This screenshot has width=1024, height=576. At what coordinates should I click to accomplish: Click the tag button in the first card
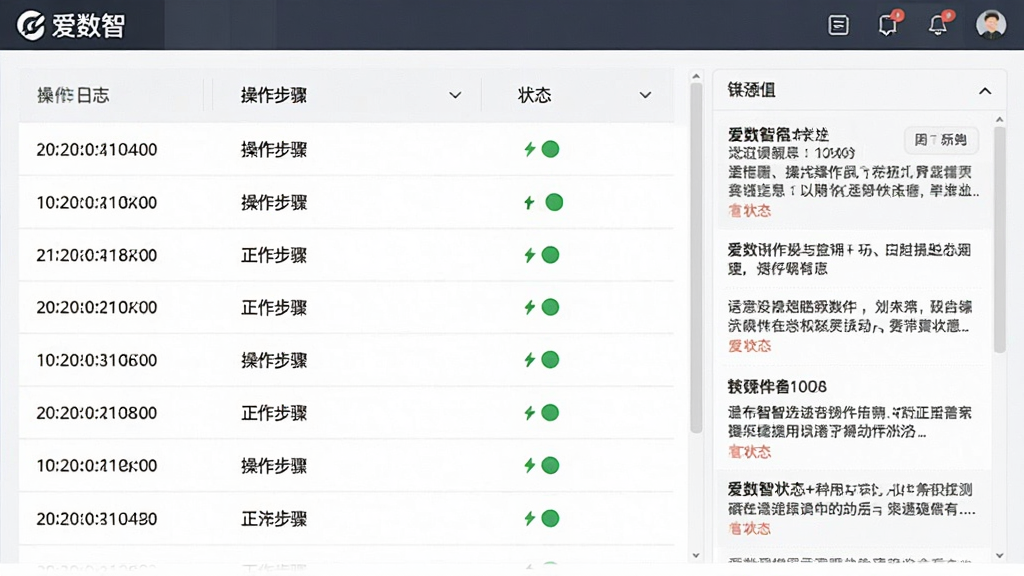click(x=941, y=140)
